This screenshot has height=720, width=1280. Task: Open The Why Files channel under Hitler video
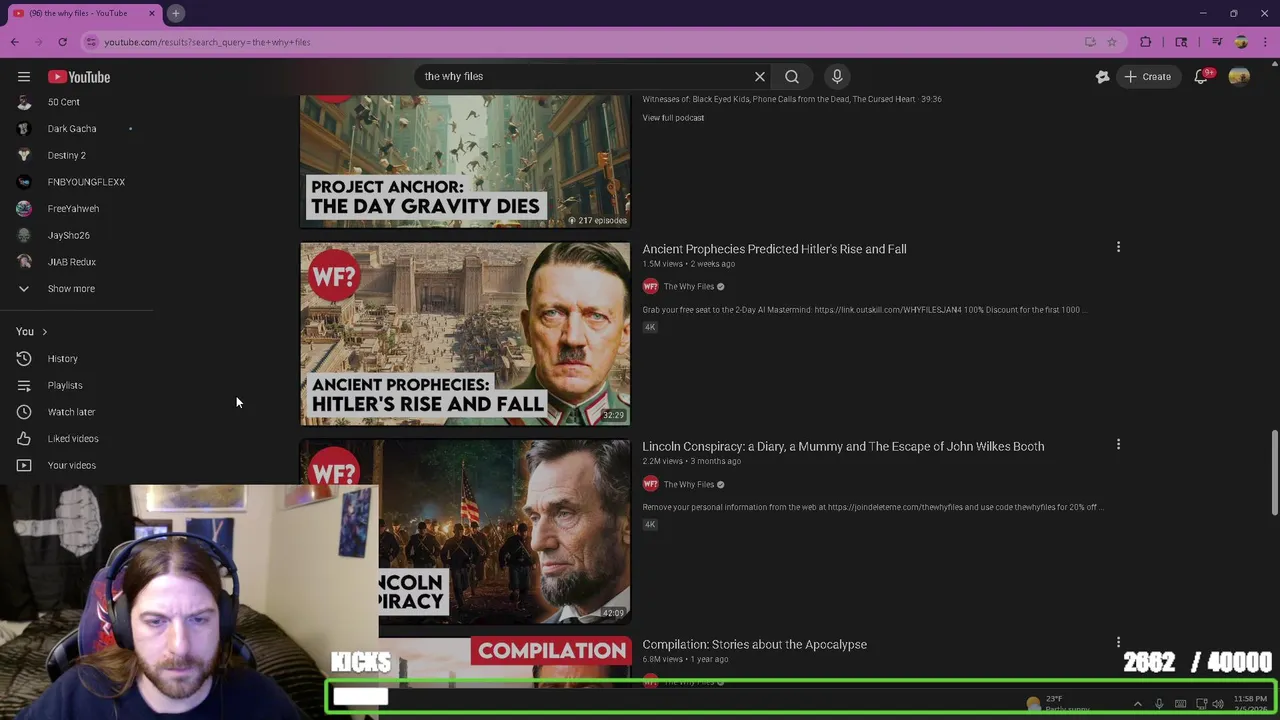pyautogui.click(x=689, y=287)
